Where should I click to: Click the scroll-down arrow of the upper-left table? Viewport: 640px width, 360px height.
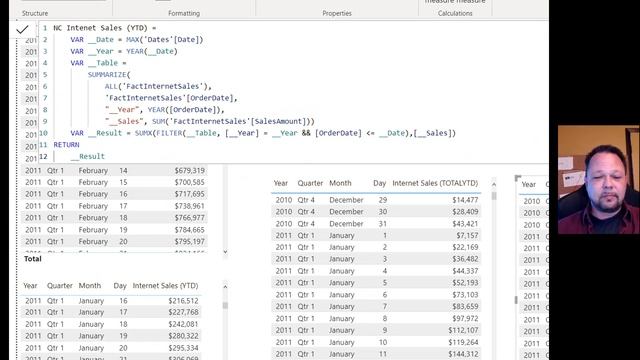click(225, 252)
